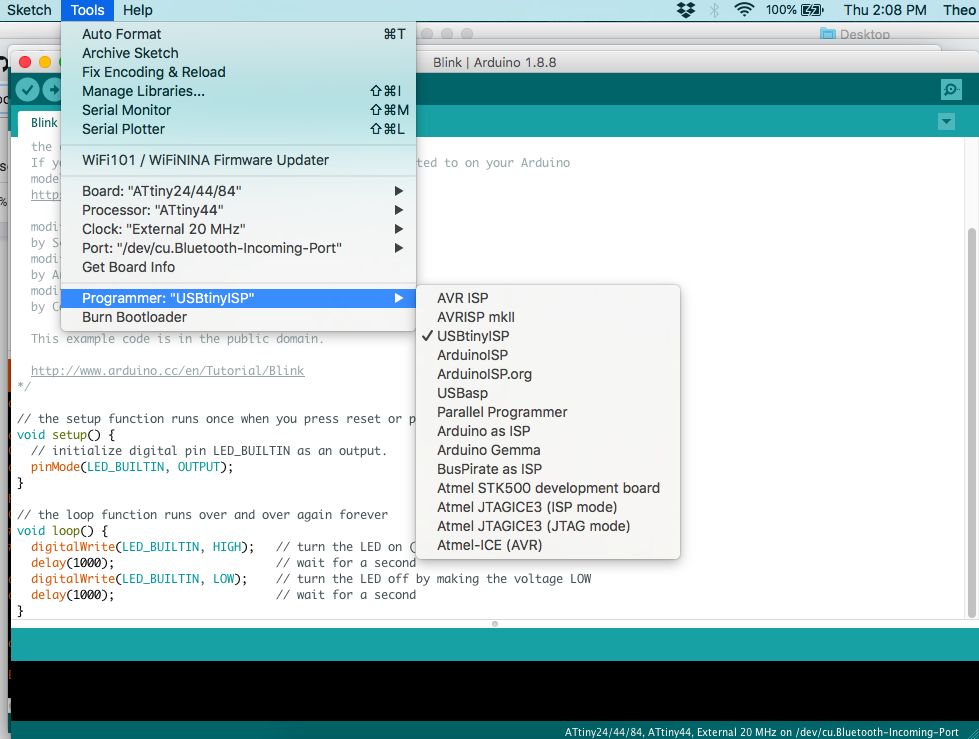Image resolution: width=979 pixels, height=739 pixels.
Task: Click the void setup() line in the editor
Action: point(66,434)
